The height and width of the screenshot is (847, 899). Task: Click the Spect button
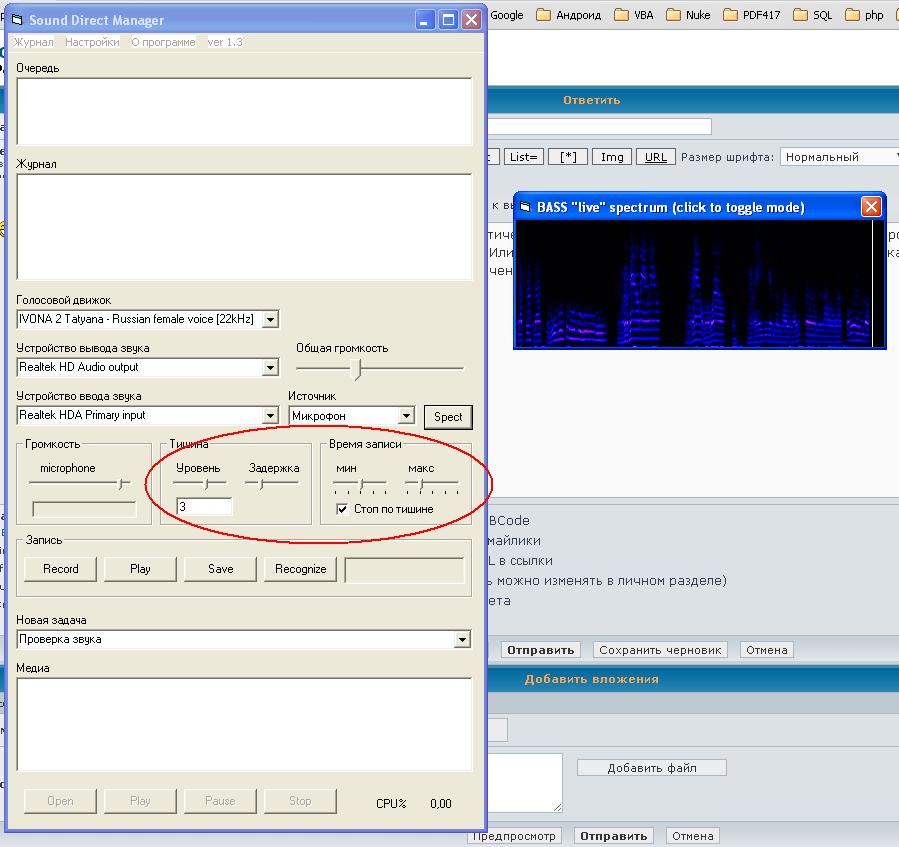448,417
